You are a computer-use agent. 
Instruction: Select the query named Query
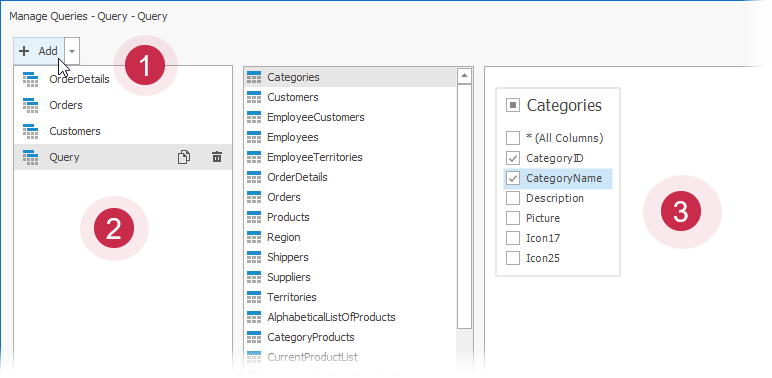click(123, 157)
